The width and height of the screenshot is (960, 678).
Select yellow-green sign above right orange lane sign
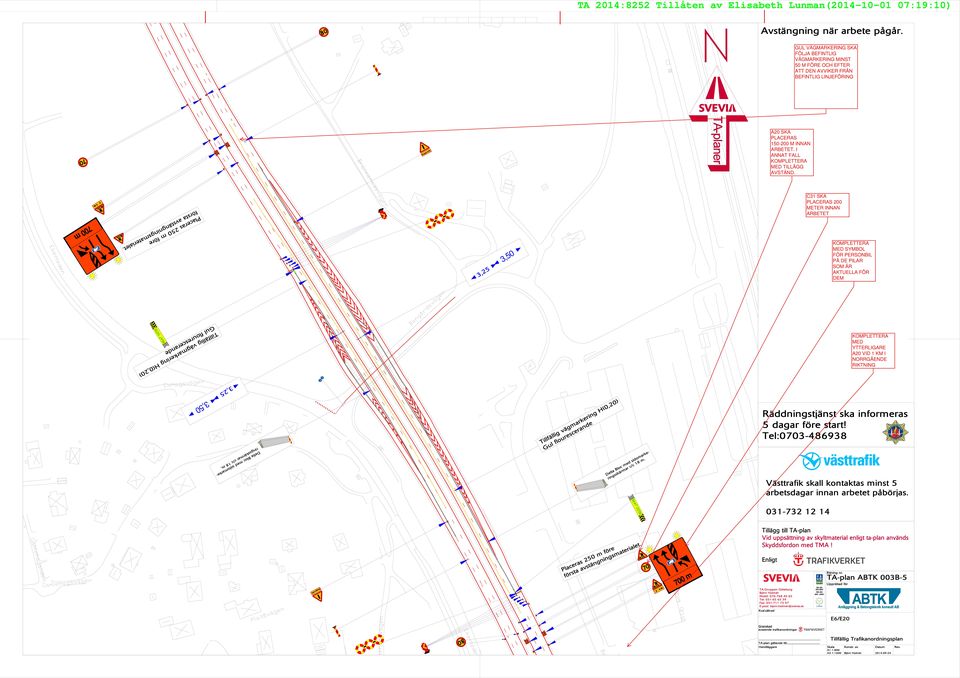pyautogui.click(x=637, y=508)
